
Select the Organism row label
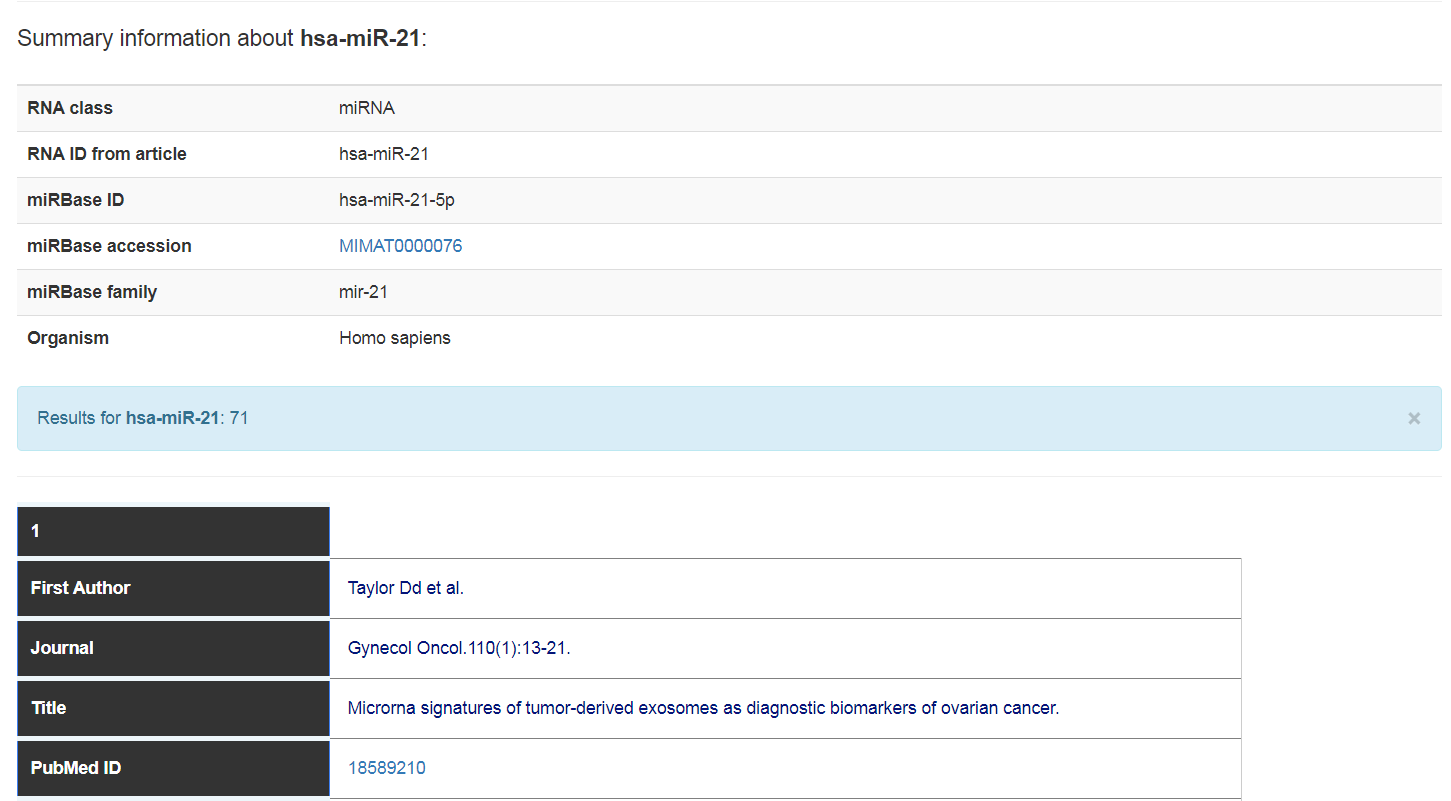(x=68, y=338)
